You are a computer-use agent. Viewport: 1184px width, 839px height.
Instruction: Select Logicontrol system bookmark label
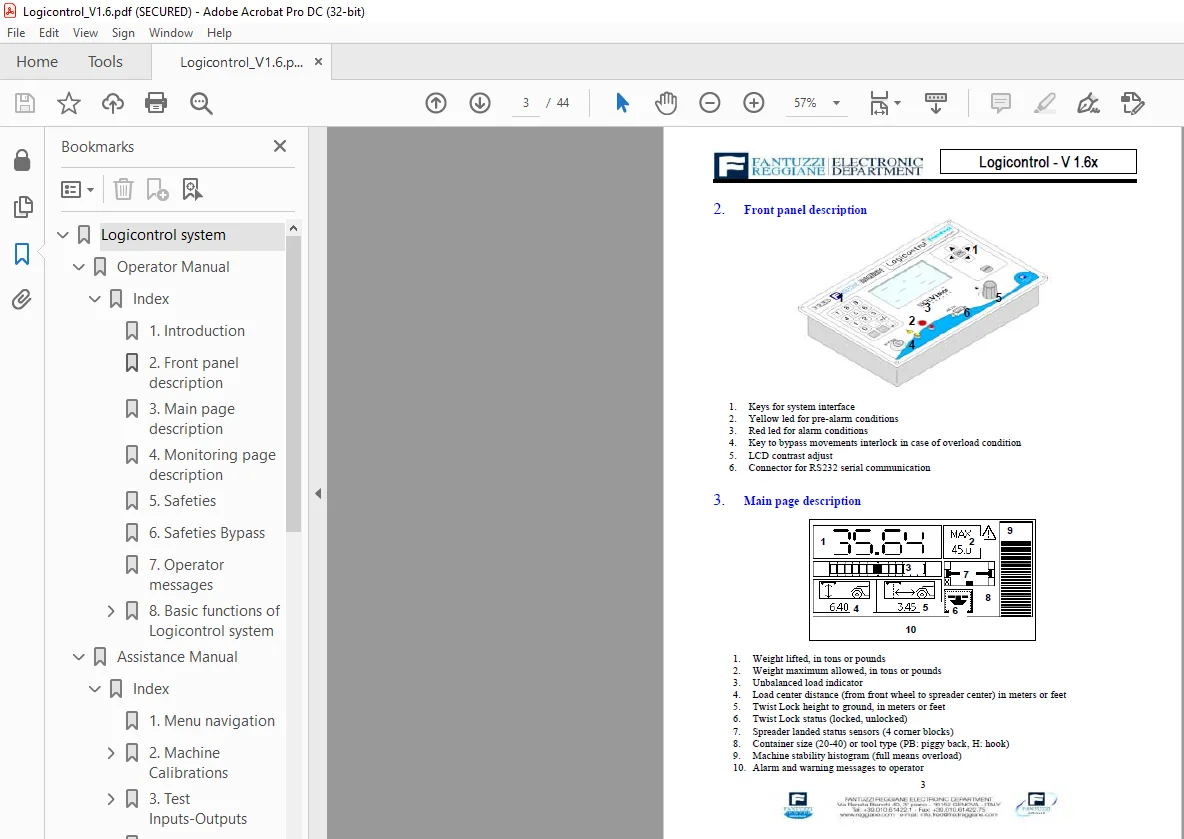pos(163,235)
